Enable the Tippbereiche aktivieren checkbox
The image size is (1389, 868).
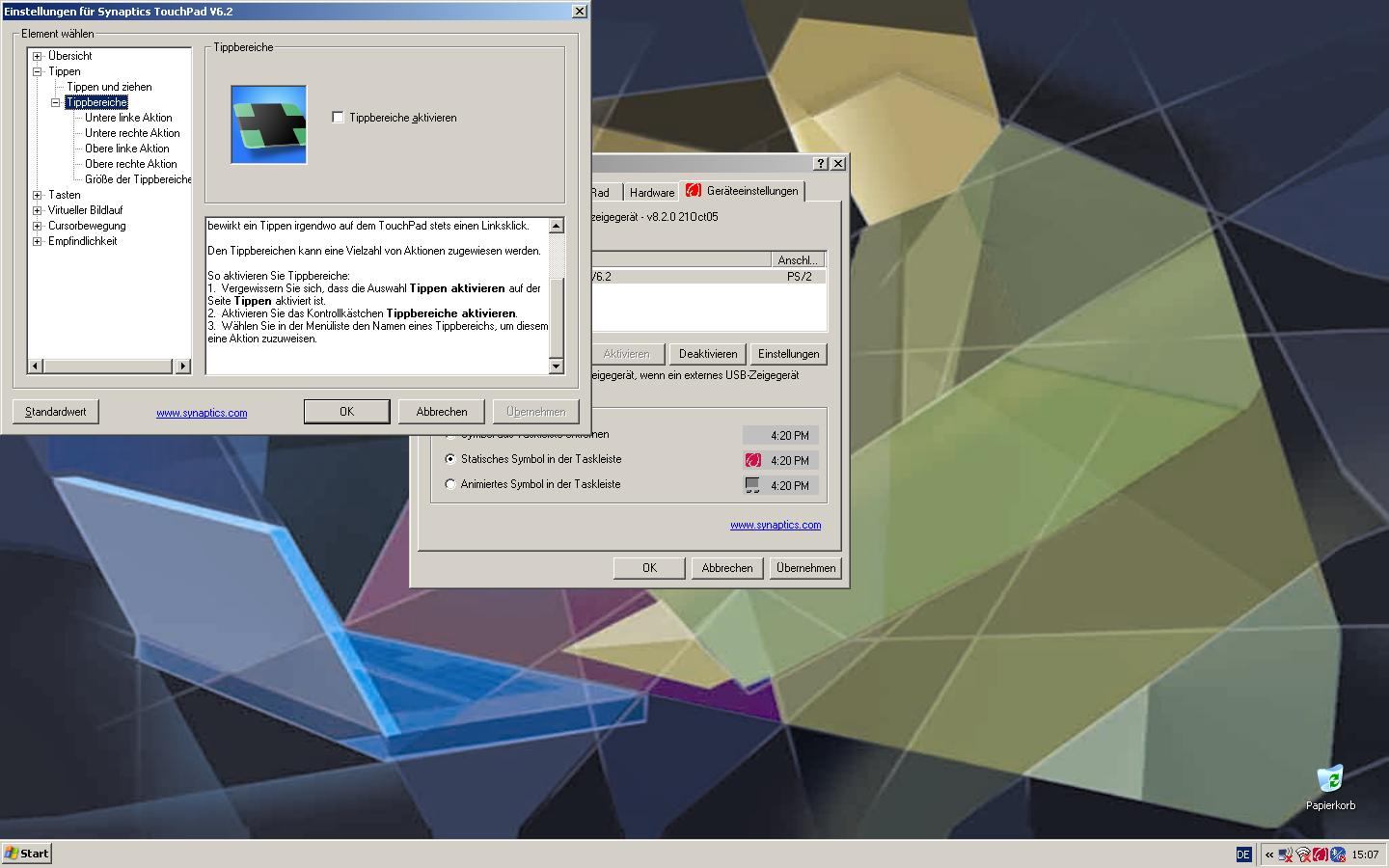pos(338,118)
